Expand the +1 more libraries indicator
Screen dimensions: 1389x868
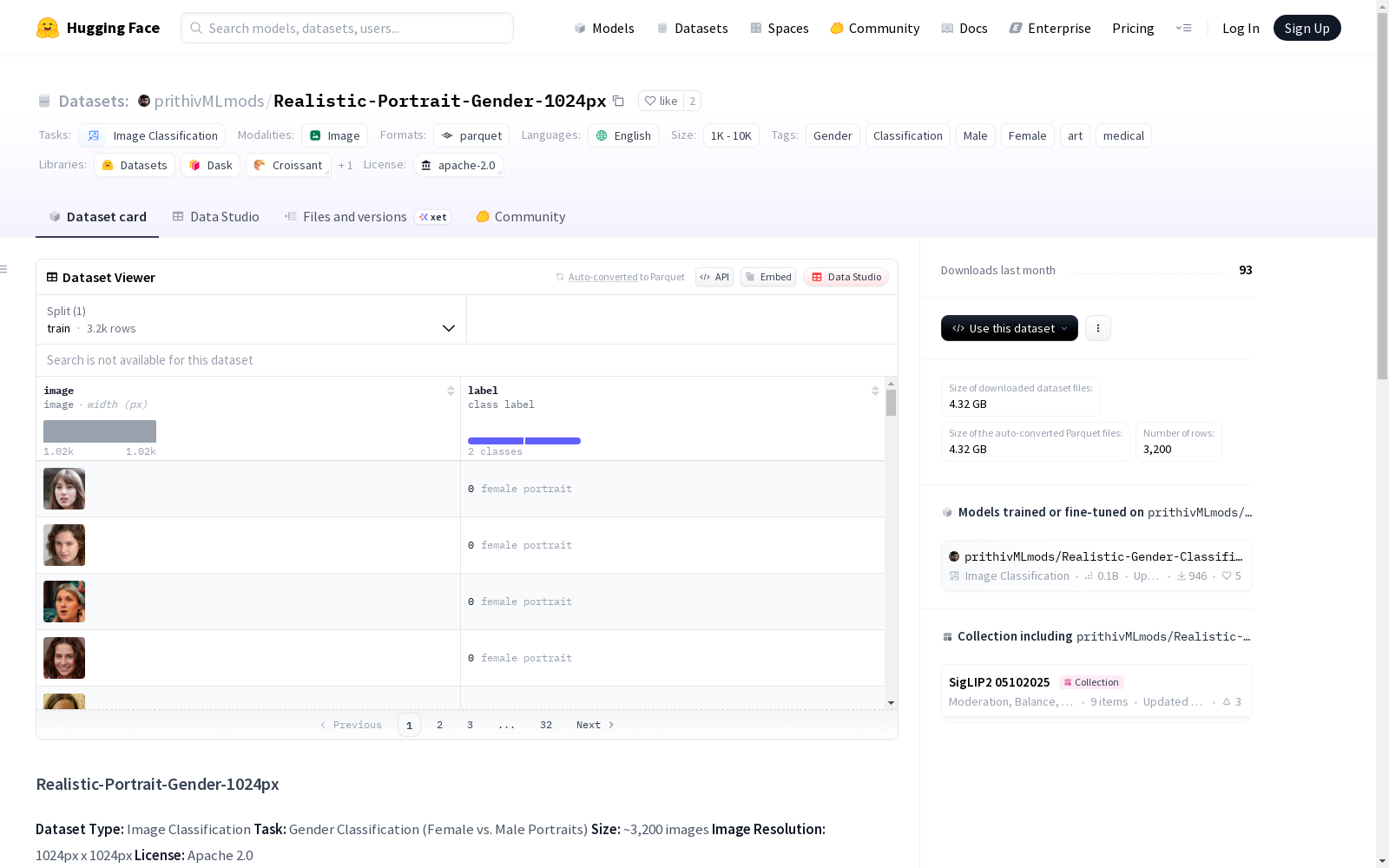click(346, 165)
